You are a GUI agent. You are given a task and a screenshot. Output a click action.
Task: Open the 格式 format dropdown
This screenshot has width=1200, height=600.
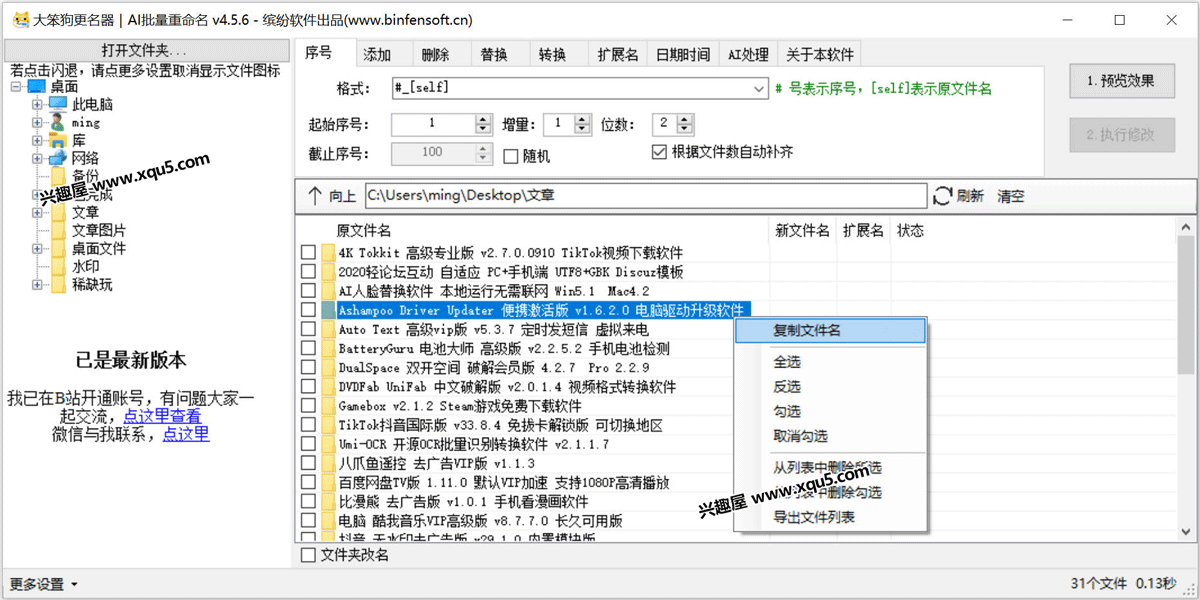coord(758,88)
